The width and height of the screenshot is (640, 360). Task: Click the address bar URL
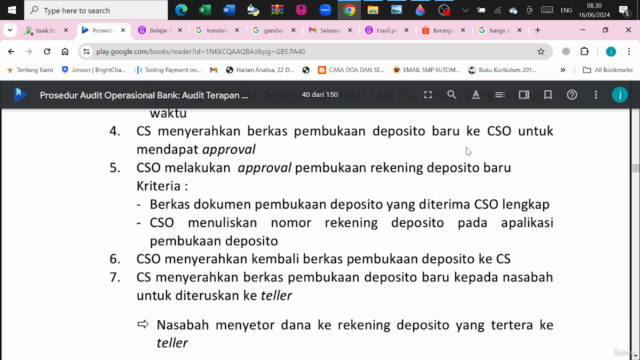point(200,51)
